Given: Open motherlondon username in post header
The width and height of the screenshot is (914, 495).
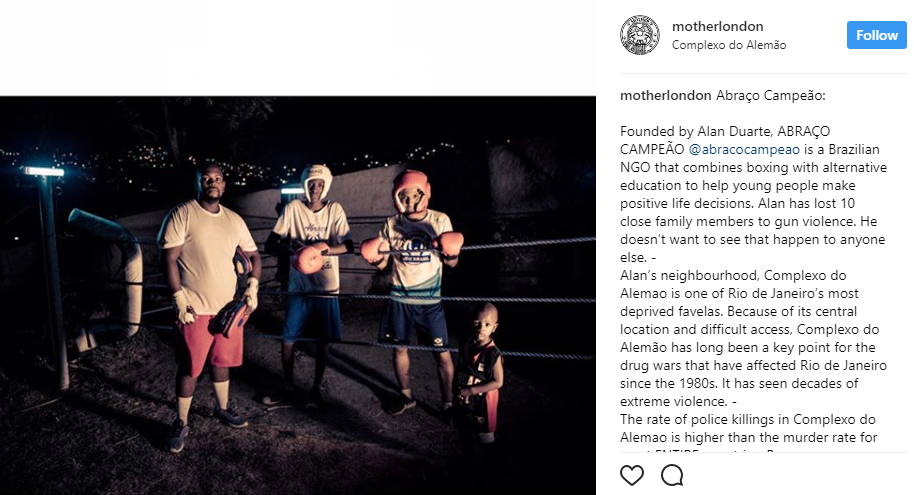Looking at the screenshot, I should coord(718,26).
